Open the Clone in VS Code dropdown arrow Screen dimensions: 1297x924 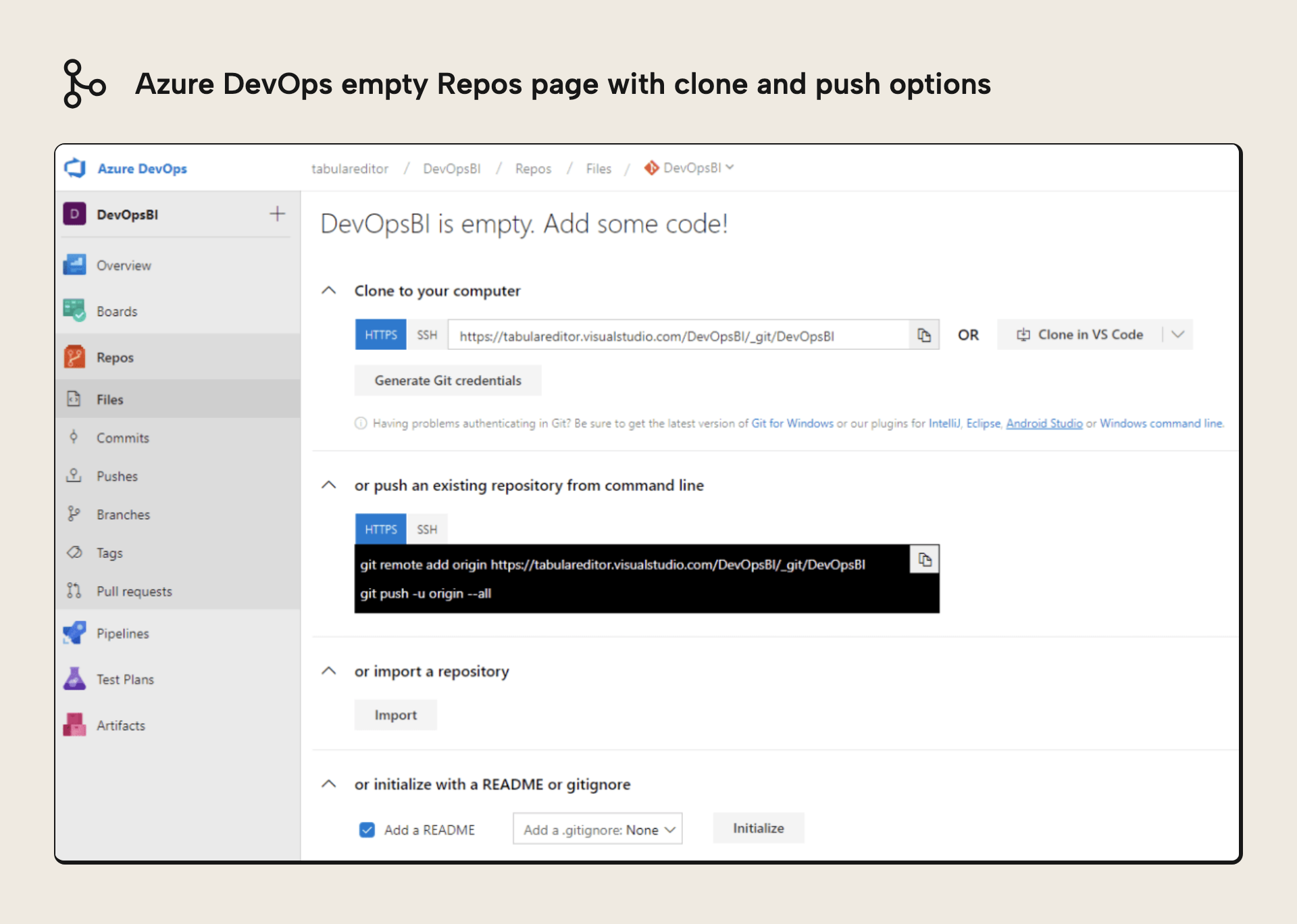(1178, 335)
